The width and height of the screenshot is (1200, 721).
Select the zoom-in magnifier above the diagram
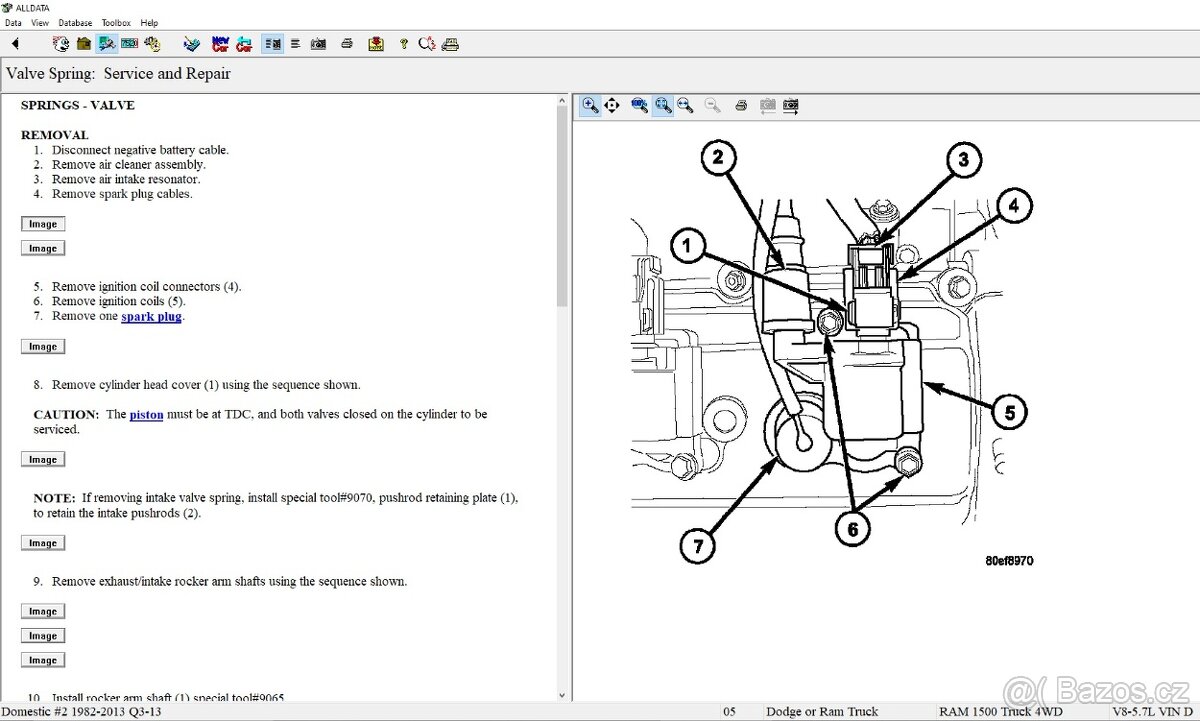[x=590, y=105]
